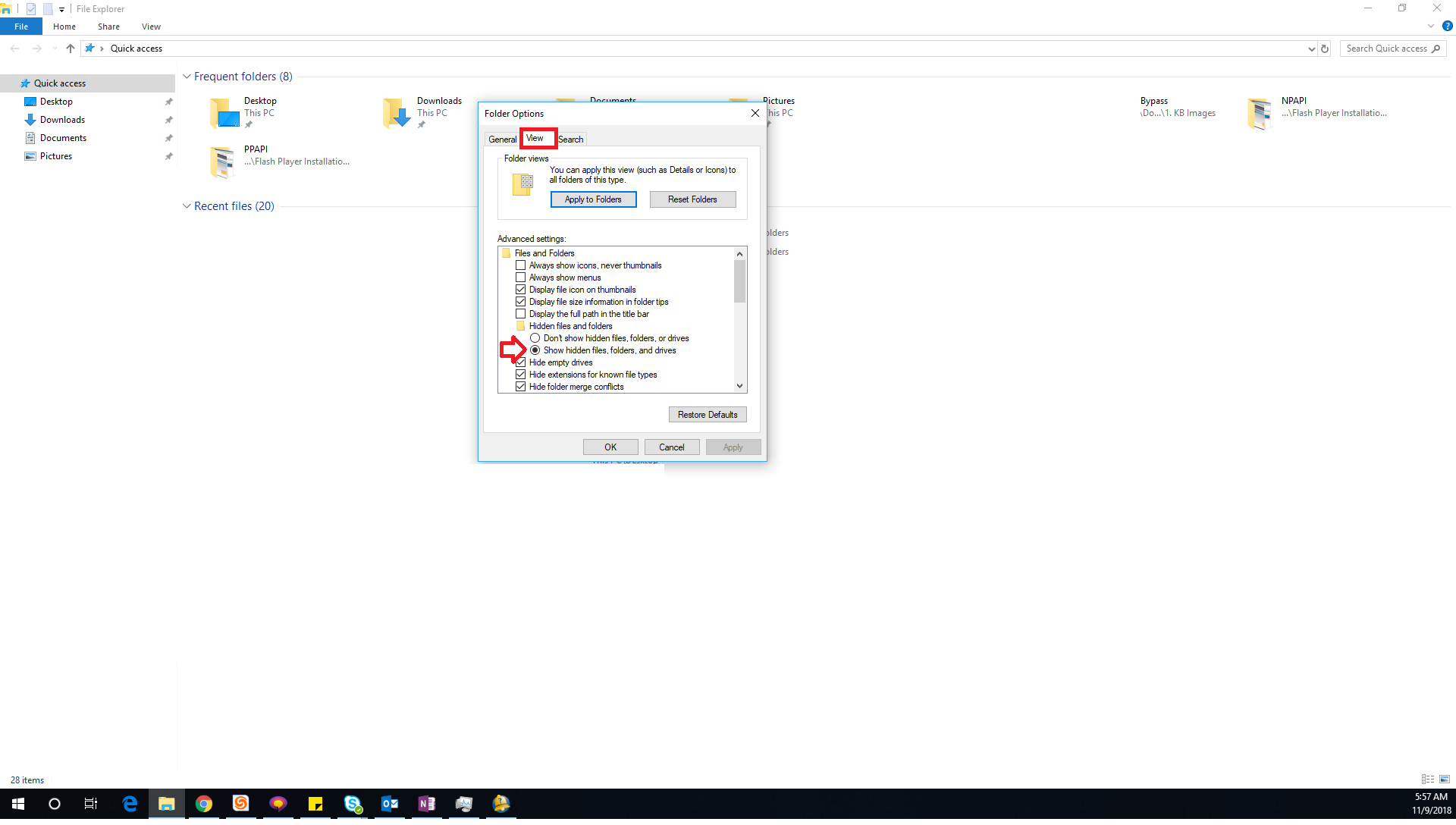Viewport: 1456px width, 825px height.
Task: Select View tab in Folder Options
Action: point(535,138)
